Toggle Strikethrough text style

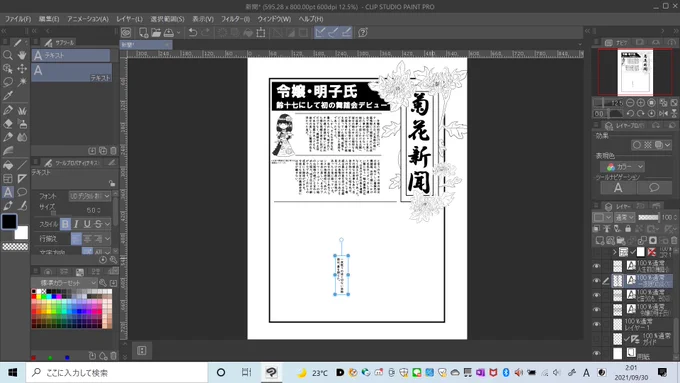[98, 224]
